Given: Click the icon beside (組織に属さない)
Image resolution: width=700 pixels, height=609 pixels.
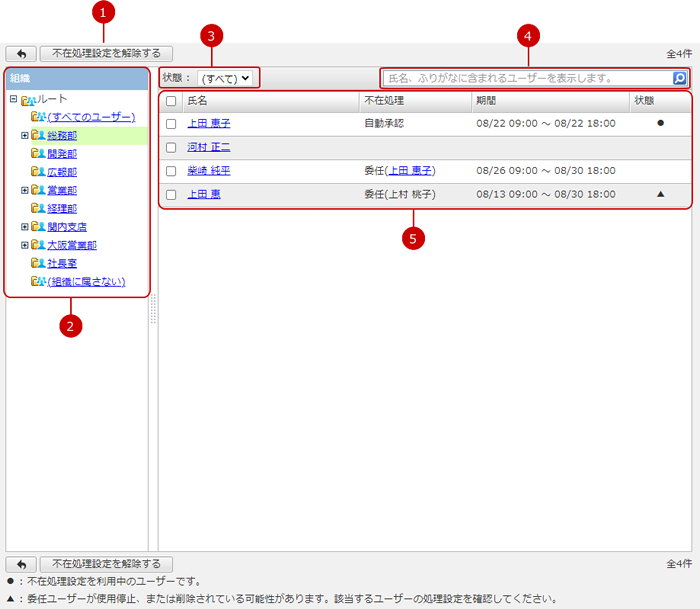Looking at the screenshot, I should point(38,282).
